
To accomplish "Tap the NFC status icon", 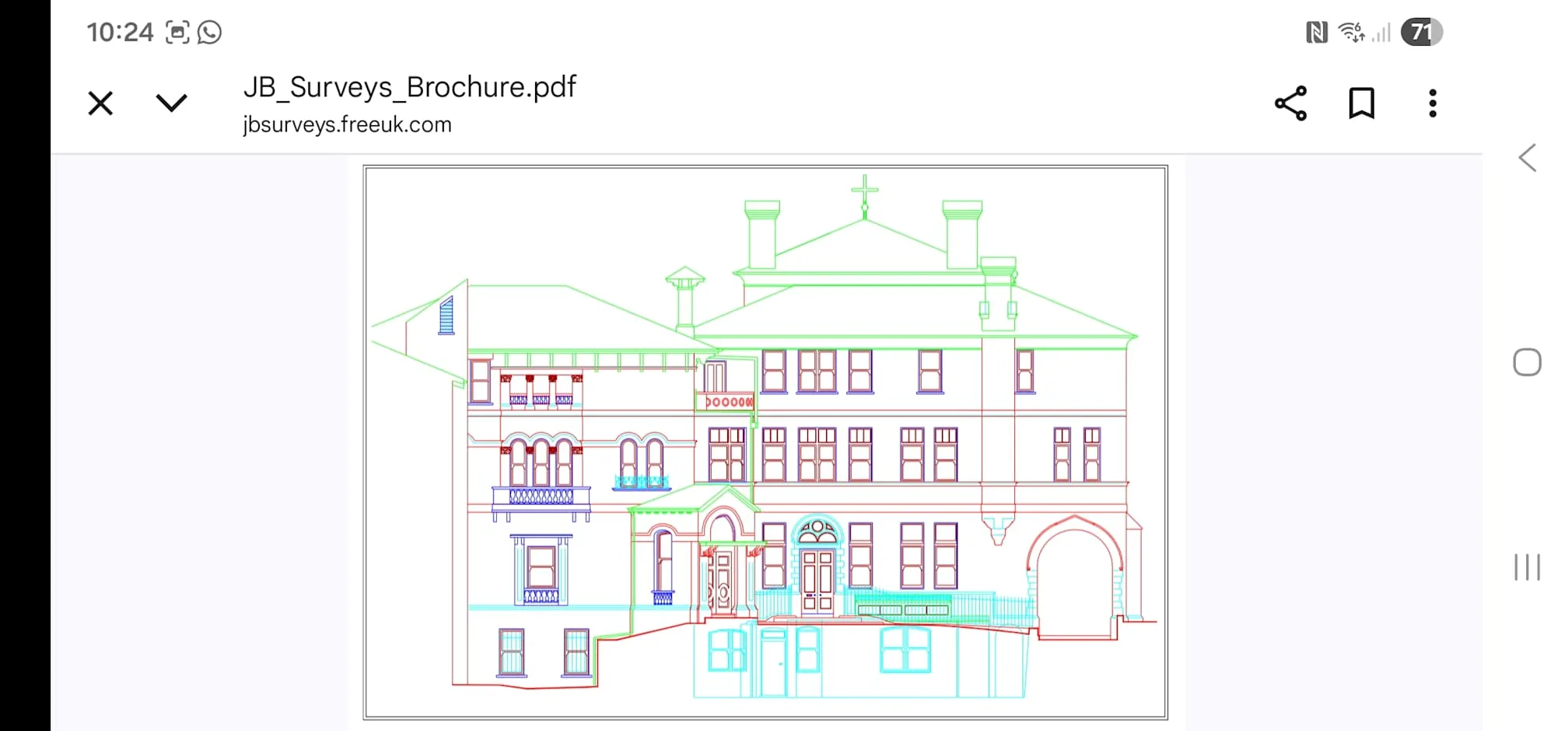I will [1316, 32].
